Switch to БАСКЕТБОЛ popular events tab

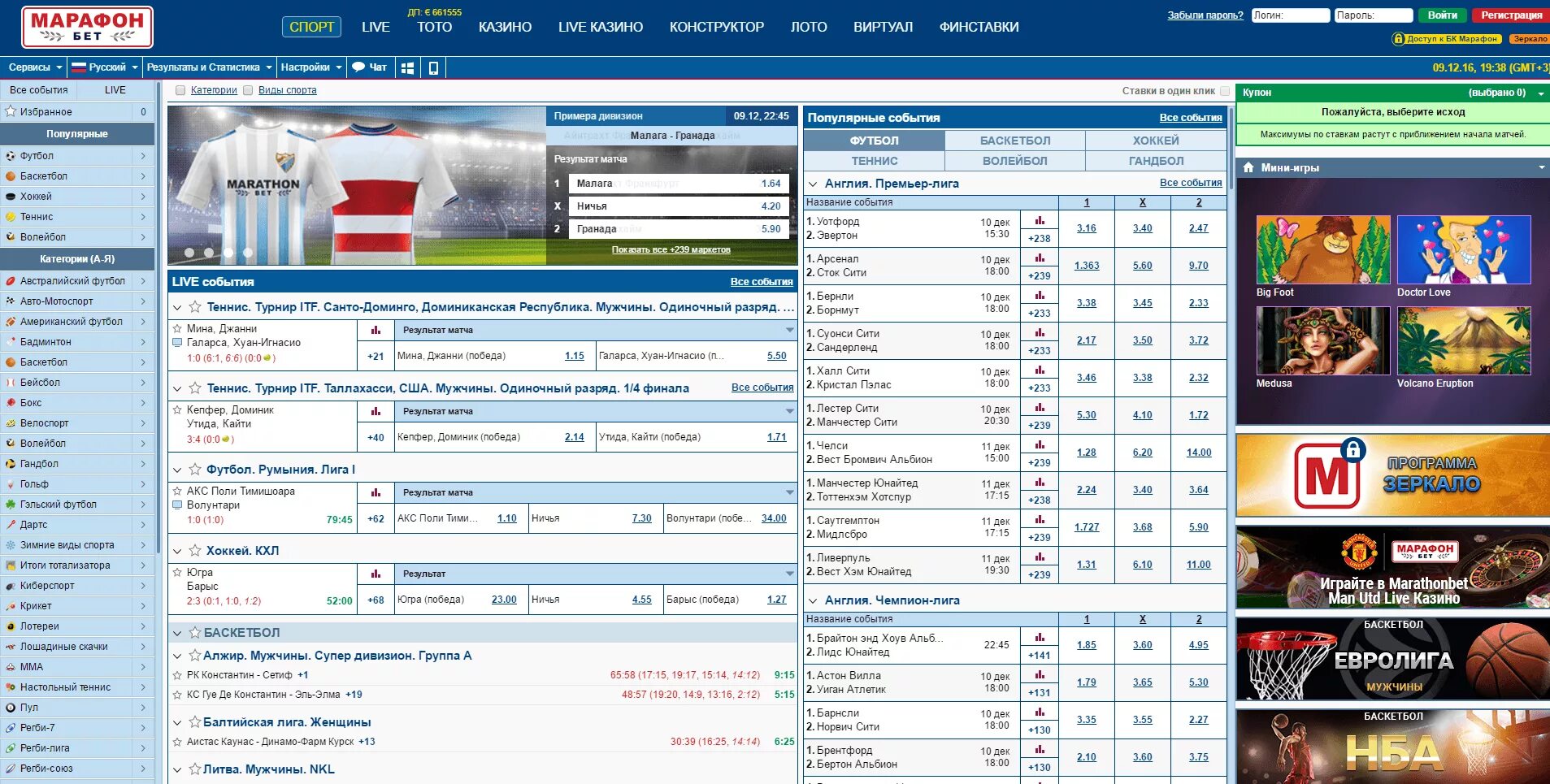(x=1015, y=141)
